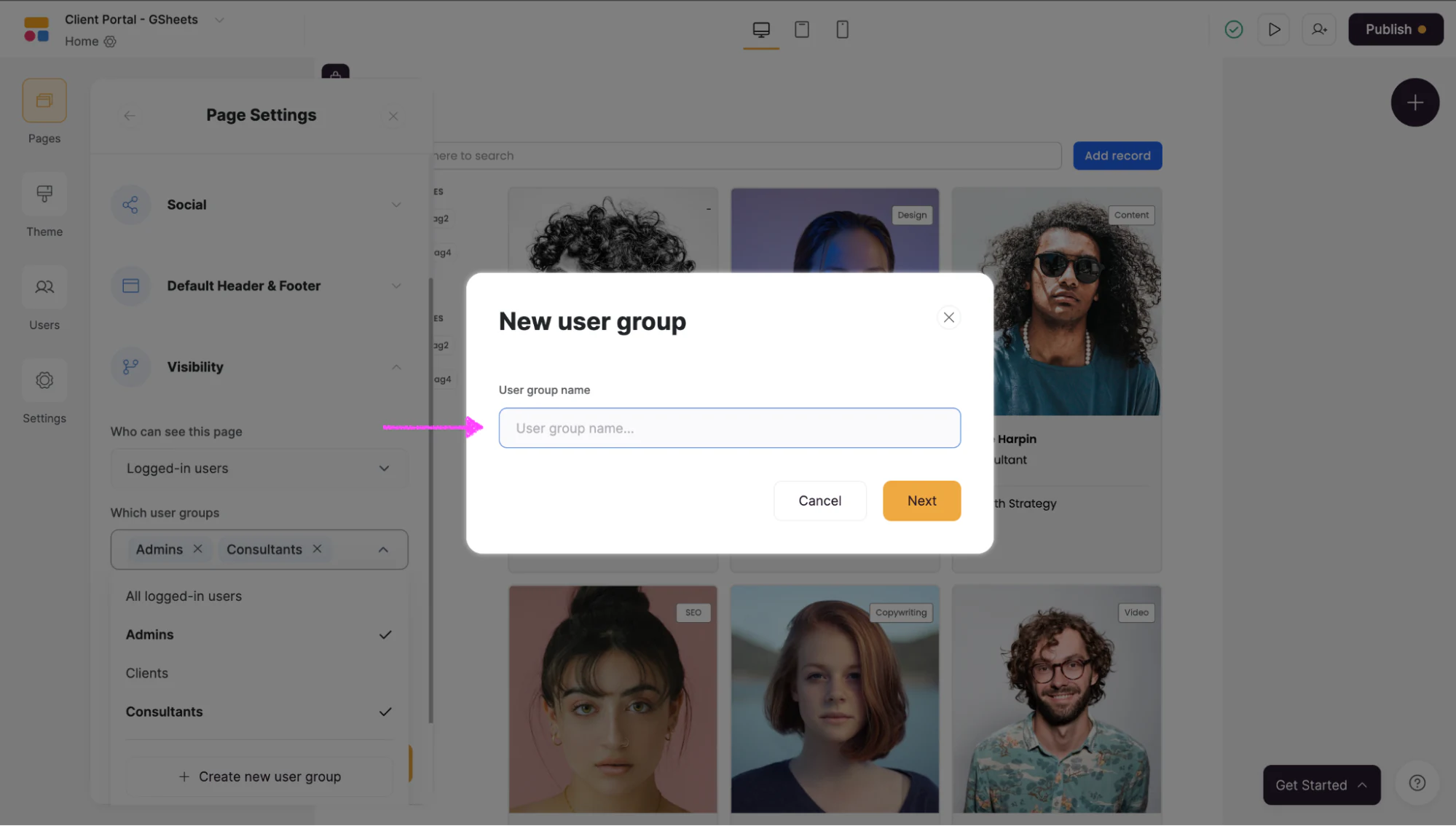Switch to desktop preview mode

(761, 29)
